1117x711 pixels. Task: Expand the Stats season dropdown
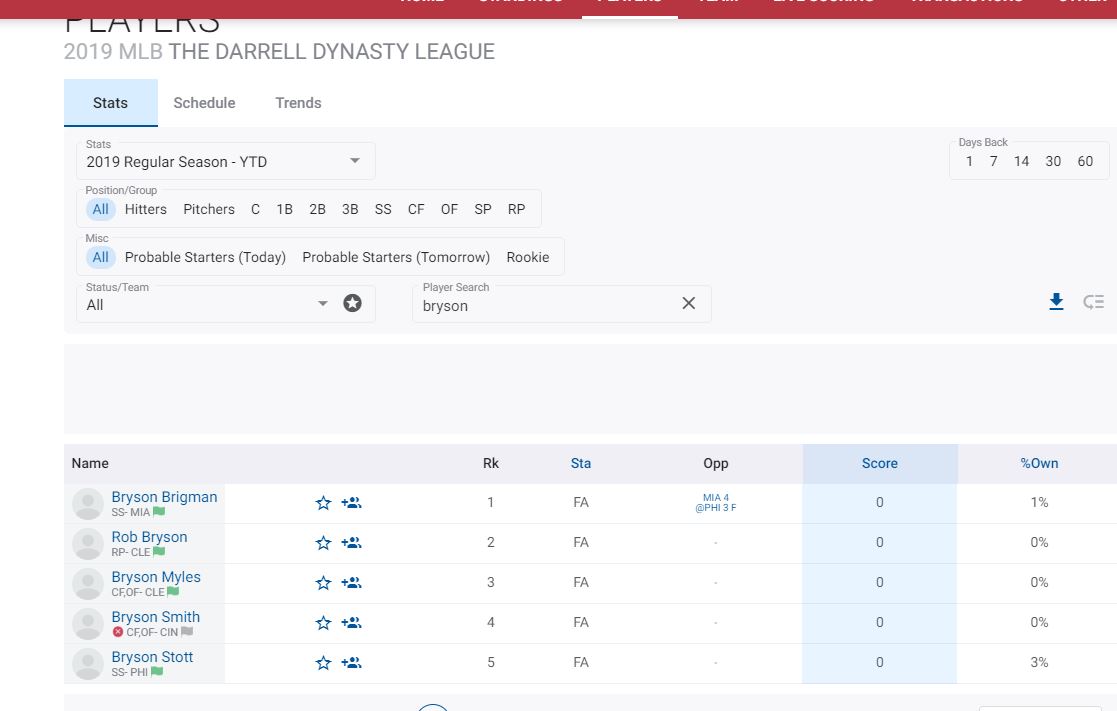[x=225, y=161]
